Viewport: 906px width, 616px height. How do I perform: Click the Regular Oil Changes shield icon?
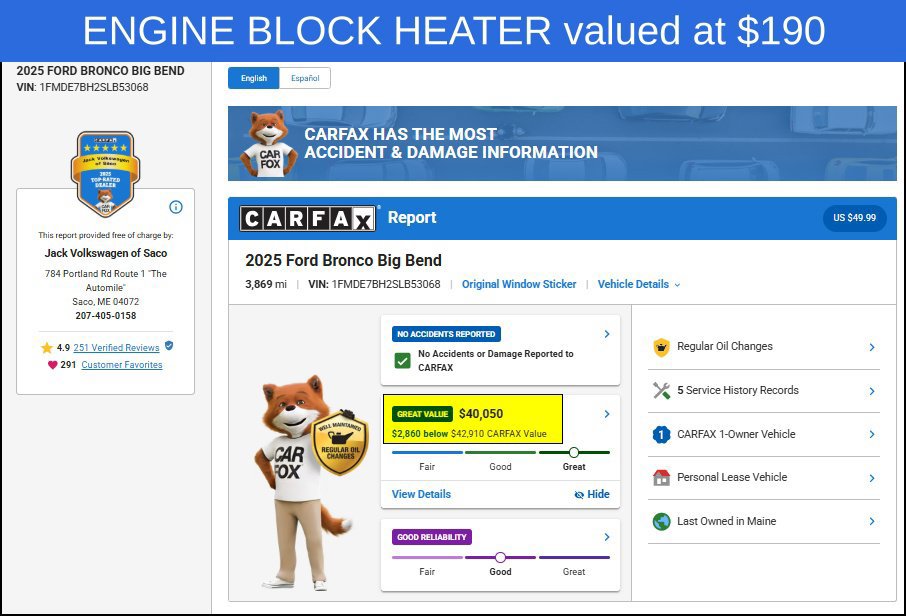coord(661,347)
